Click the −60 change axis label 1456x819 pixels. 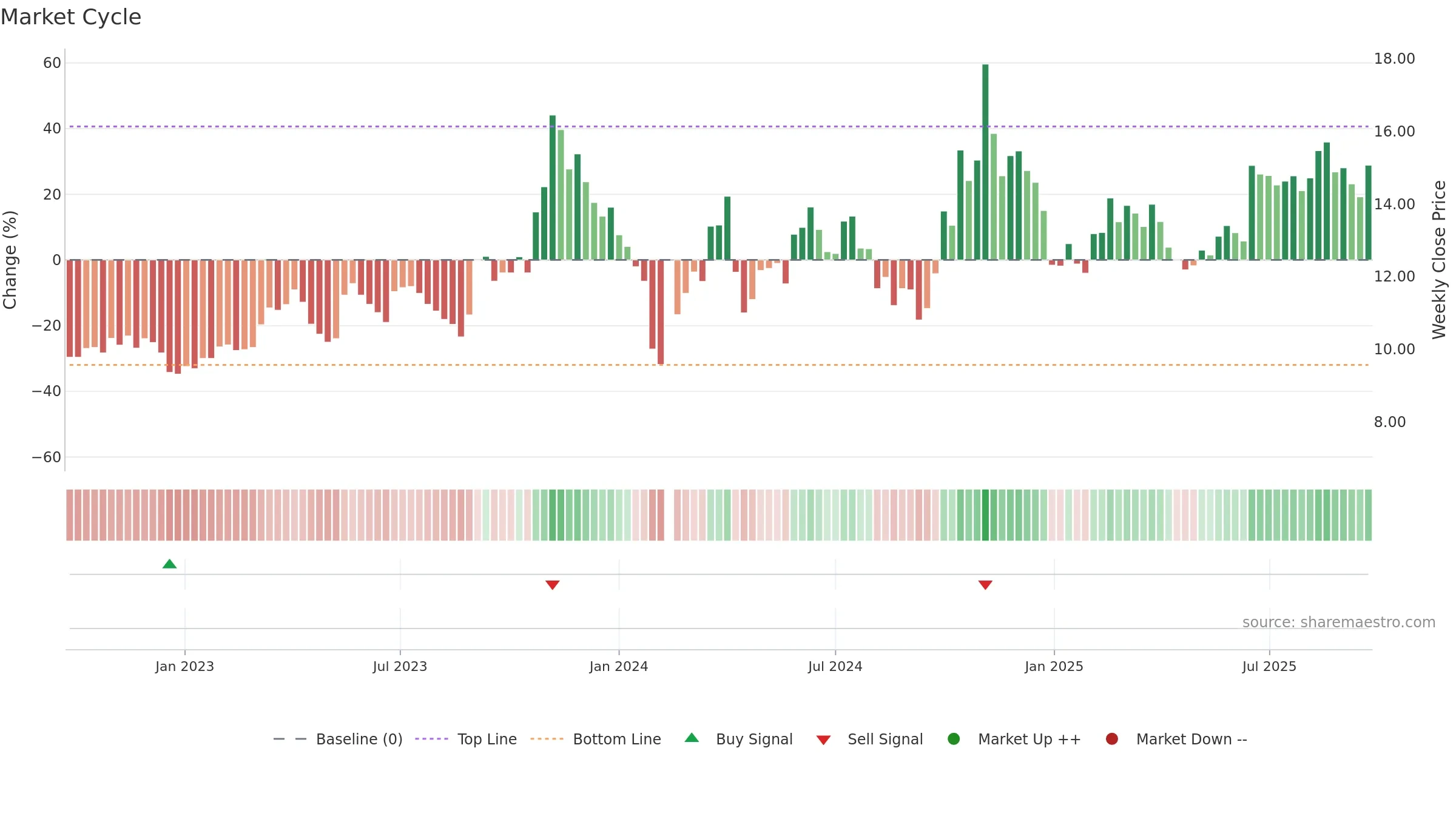[x=47, y=457]
